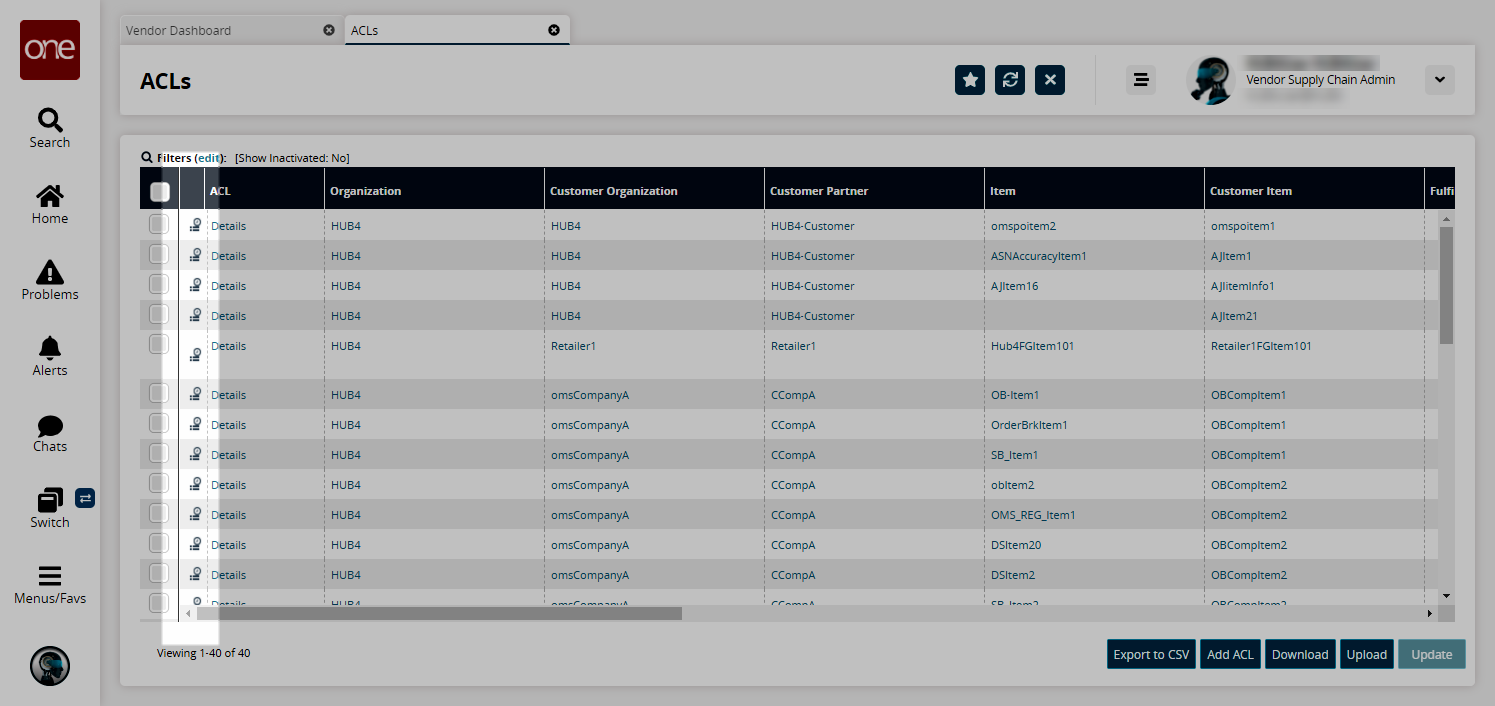1495x706 pixels.
Task: Open the Menus/Favs hamburger icon
Action: 50,584
